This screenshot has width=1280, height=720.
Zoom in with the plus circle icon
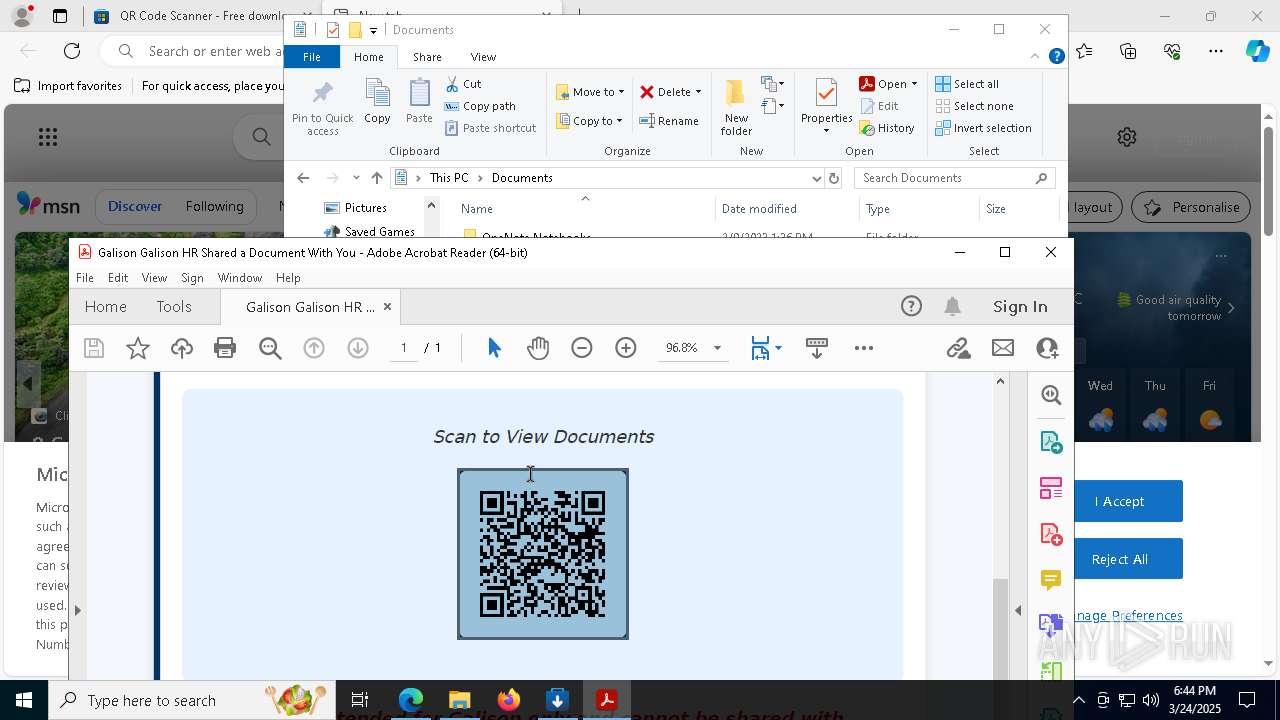[626, 348]
